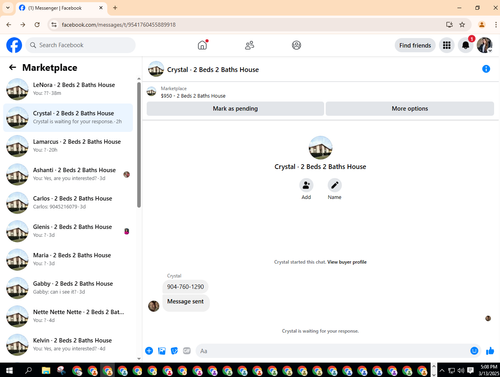500x377 pixels.
Task: Reload the page
Action: click(37, 25)
